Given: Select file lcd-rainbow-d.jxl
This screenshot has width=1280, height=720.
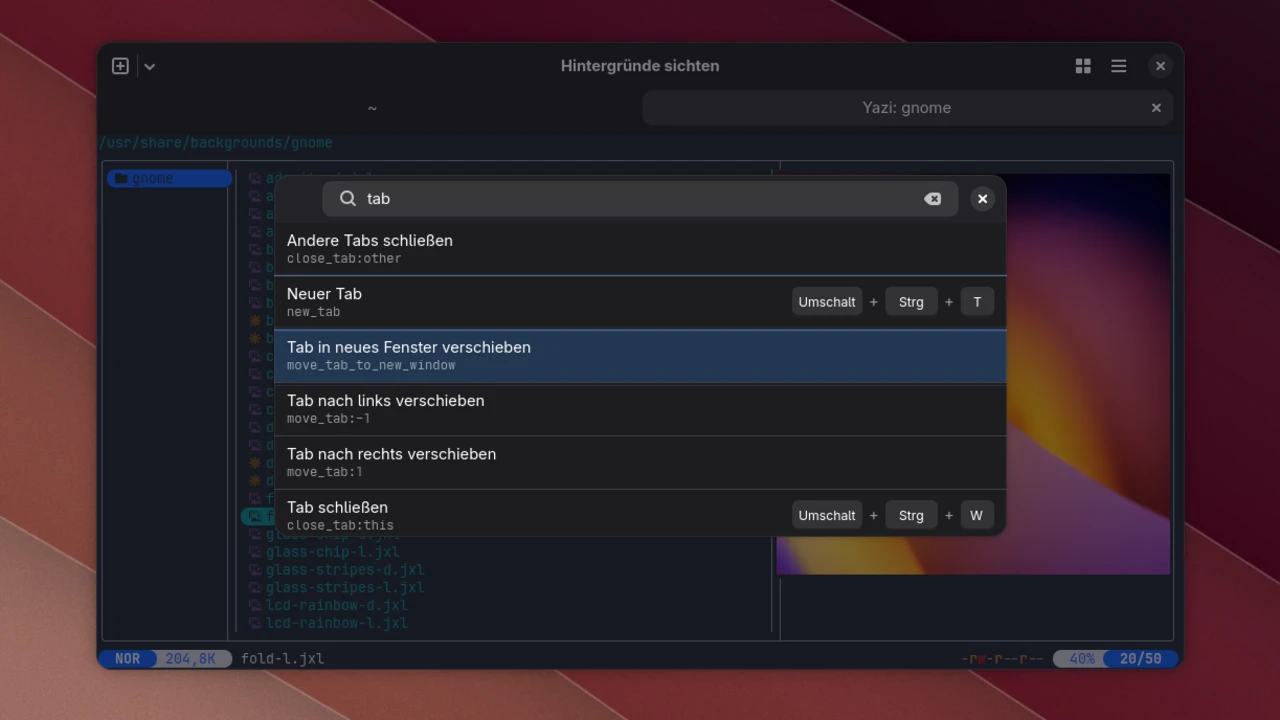Looking at the screenshot, I should coord(337,605).
